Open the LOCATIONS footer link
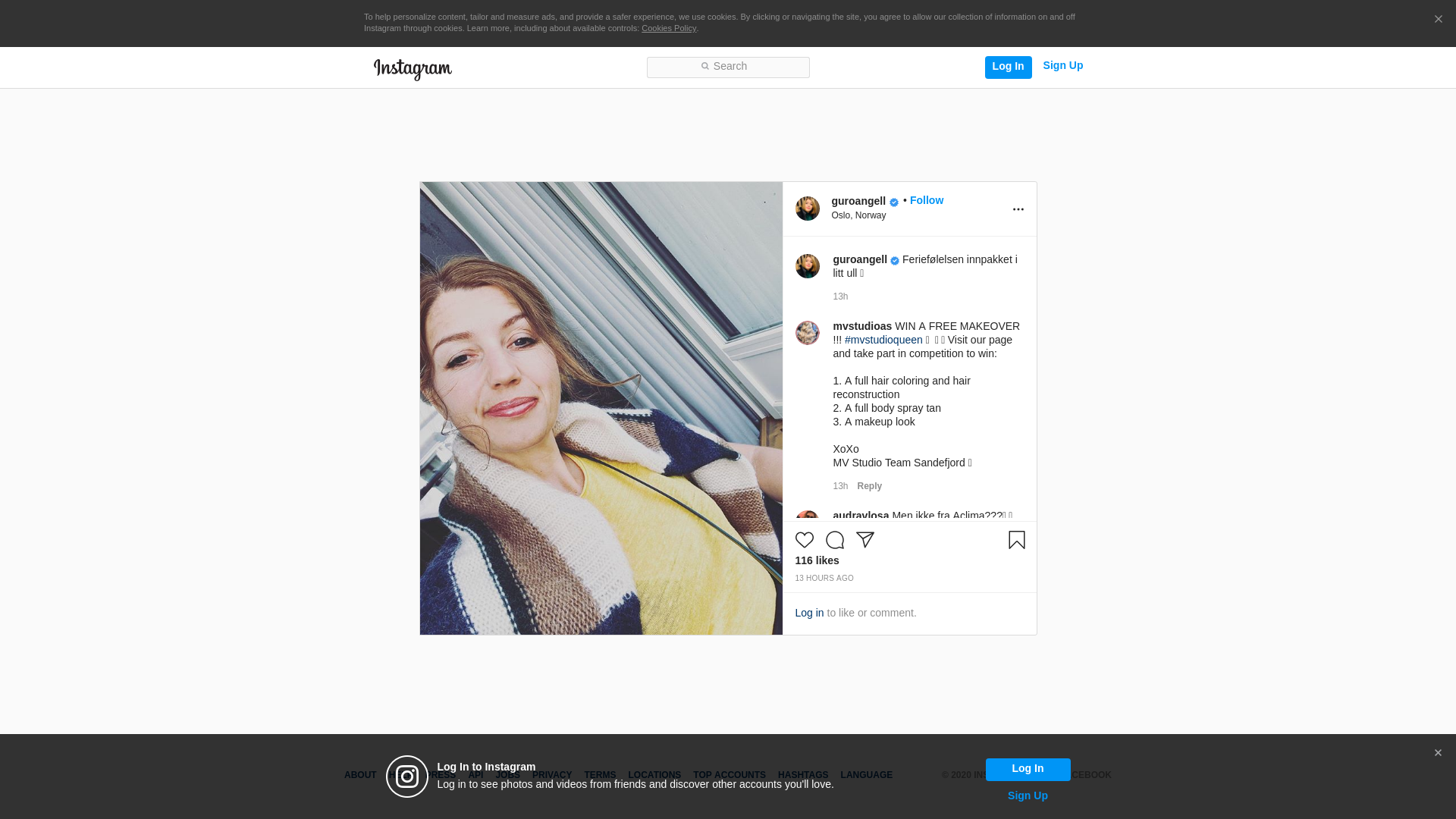 point(654,775)
